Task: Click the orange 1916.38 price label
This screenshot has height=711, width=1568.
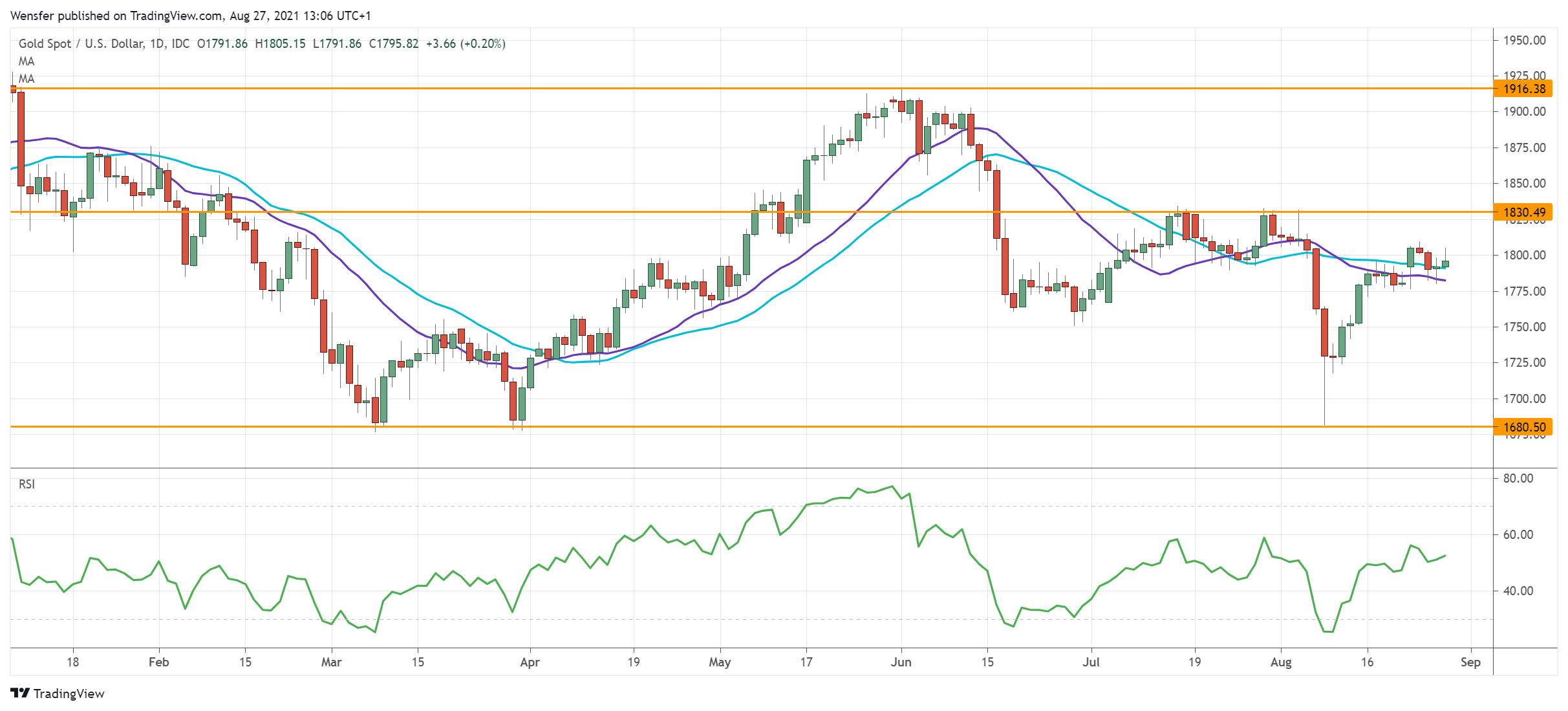Action: click(1523, 89)
